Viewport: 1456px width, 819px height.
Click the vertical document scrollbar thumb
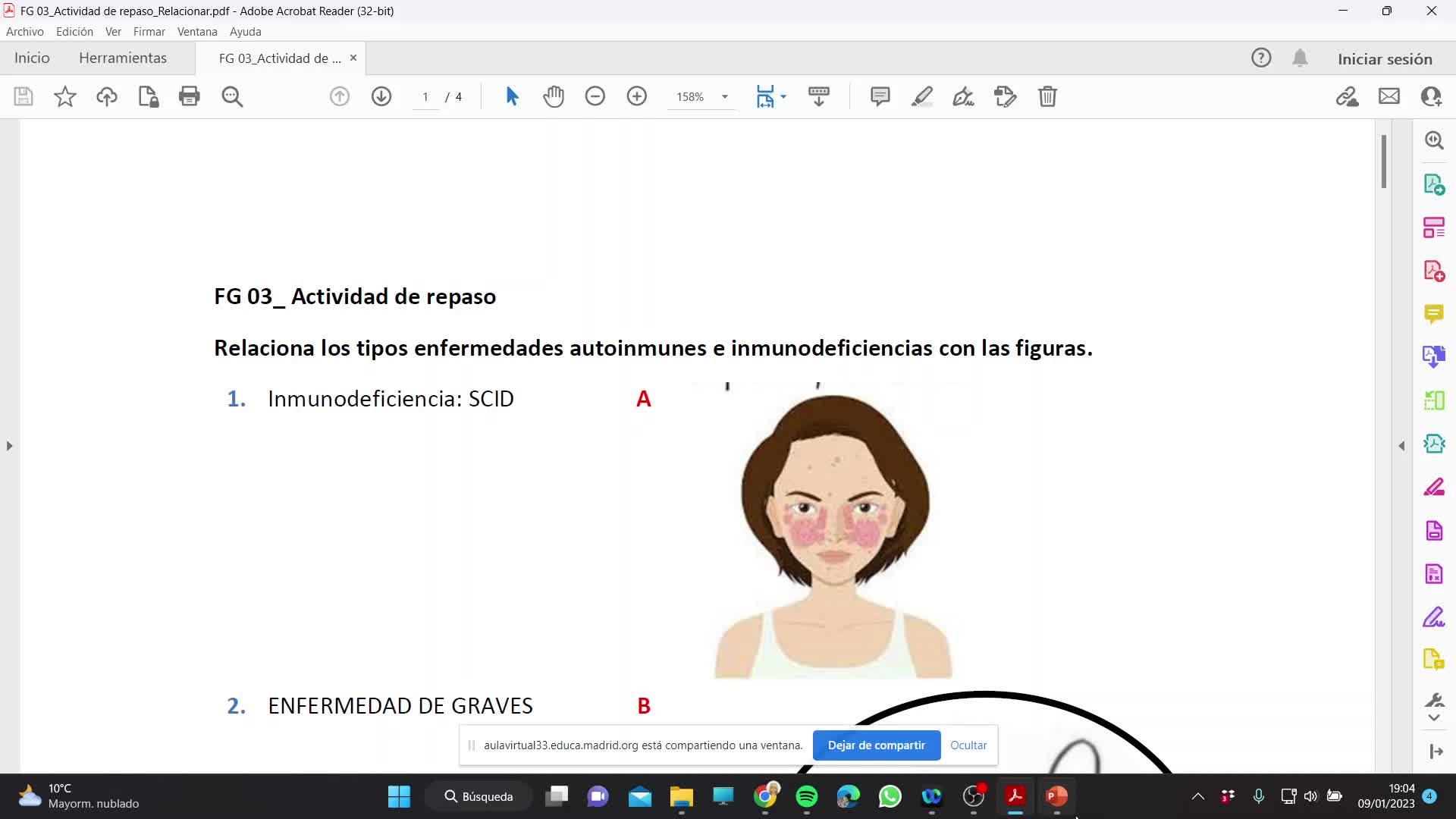click(1384, 162)
